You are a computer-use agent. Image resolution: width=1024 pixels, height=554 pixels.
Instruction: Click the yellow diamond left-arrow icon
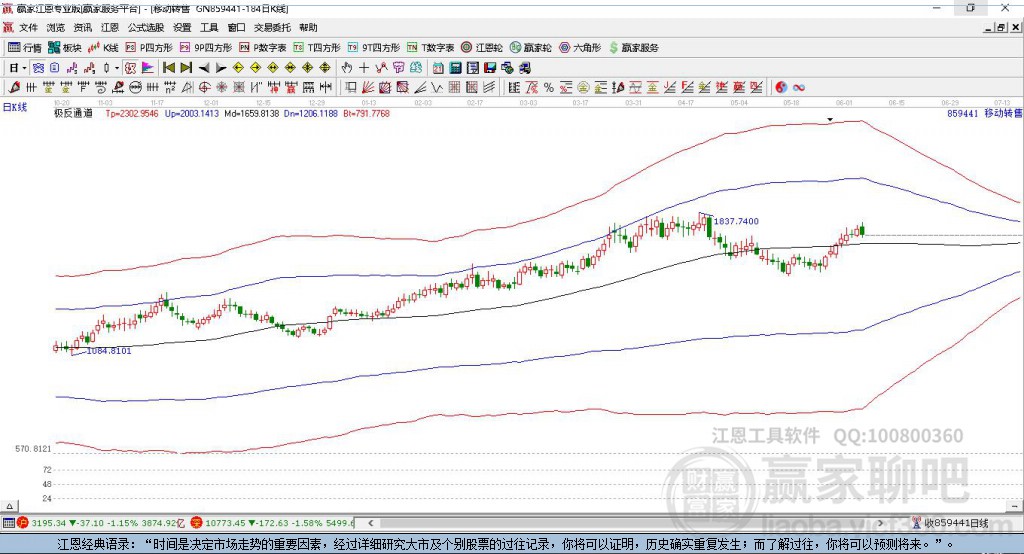238,68
